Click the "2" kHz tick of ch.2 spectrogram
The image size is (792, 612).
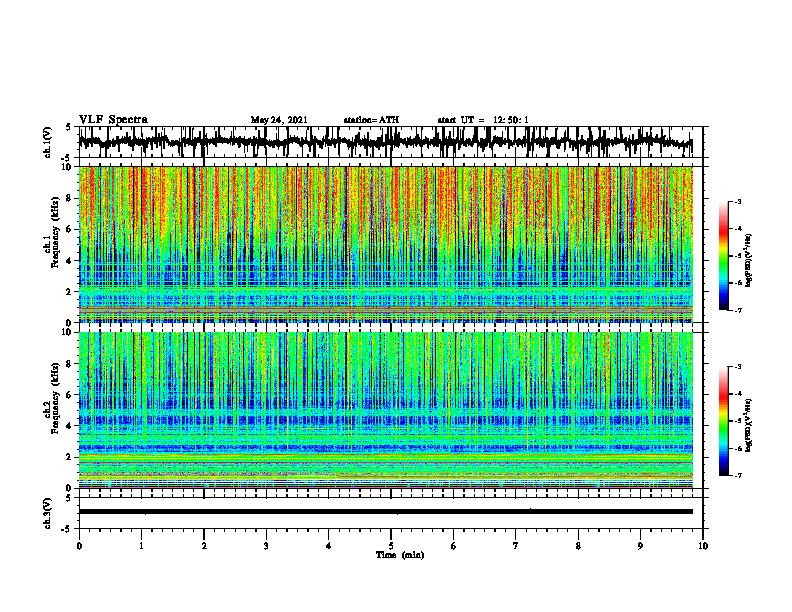pos(69,457)
